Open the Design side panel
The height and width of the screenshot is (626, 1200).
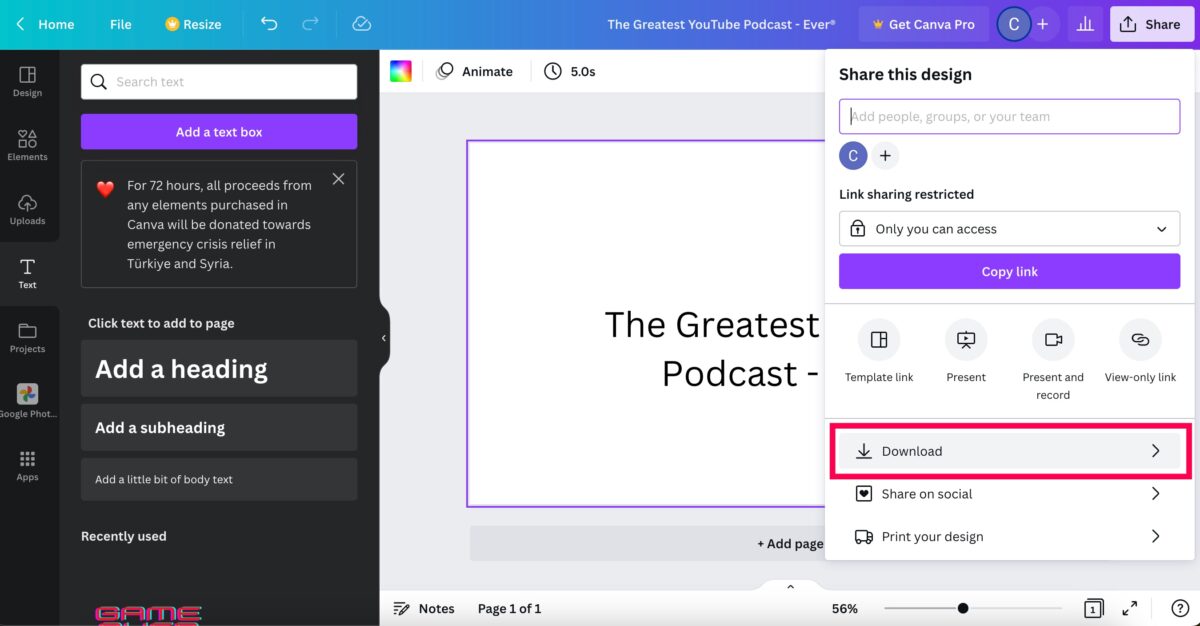tap(27, 82)
